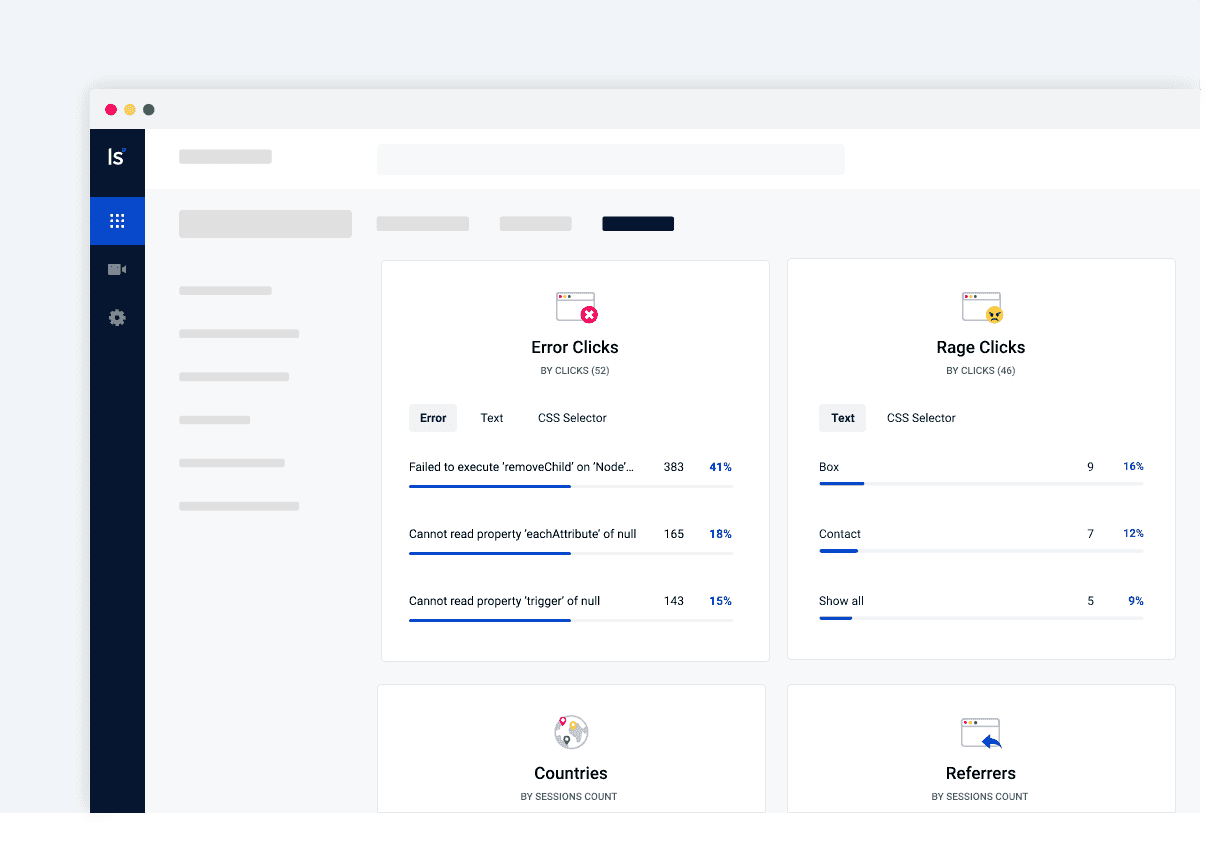Click 'BY CLICKS (46)' subtitle
1231x843 pixels.
981,371
